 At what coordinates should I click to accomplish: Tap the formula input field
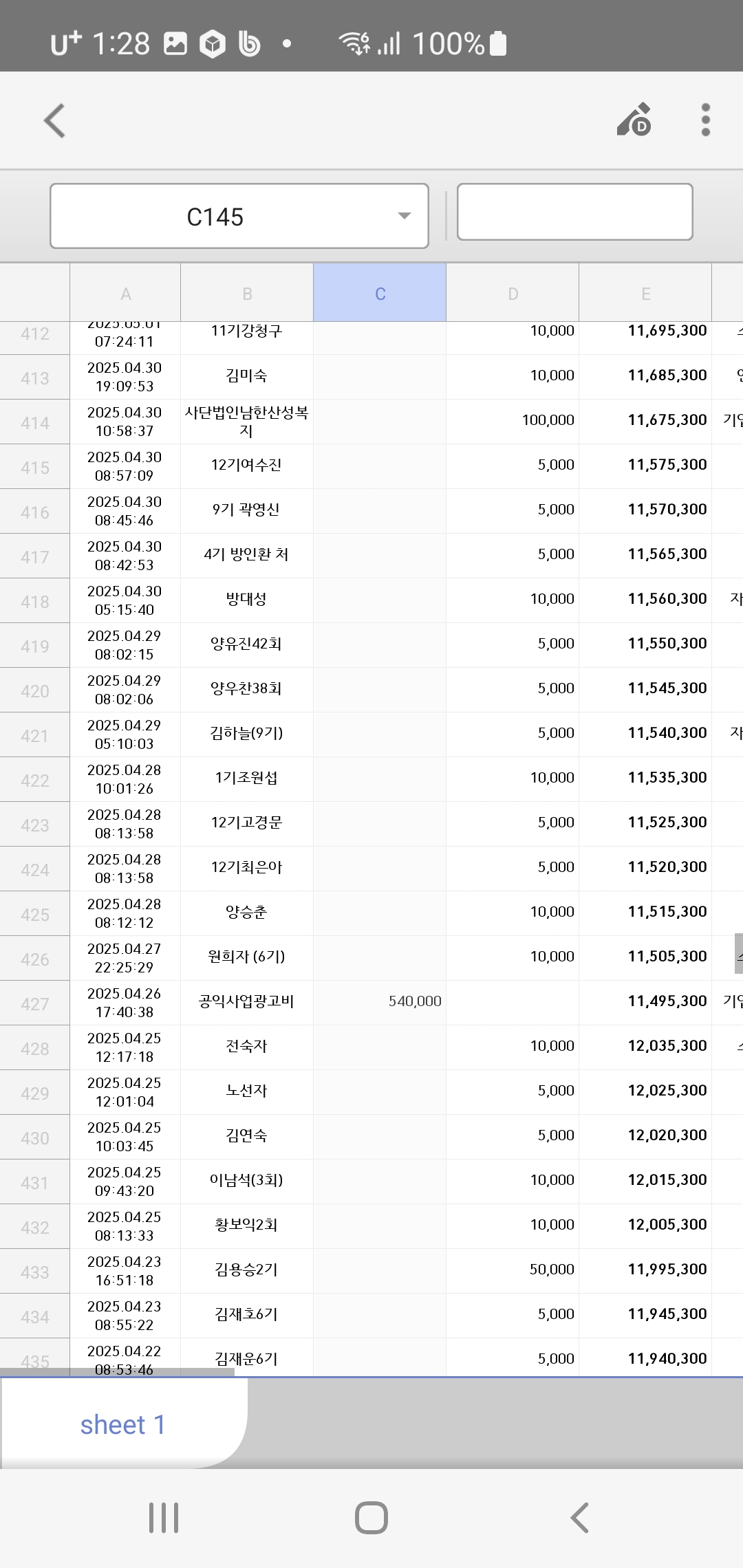click(574, 212)
